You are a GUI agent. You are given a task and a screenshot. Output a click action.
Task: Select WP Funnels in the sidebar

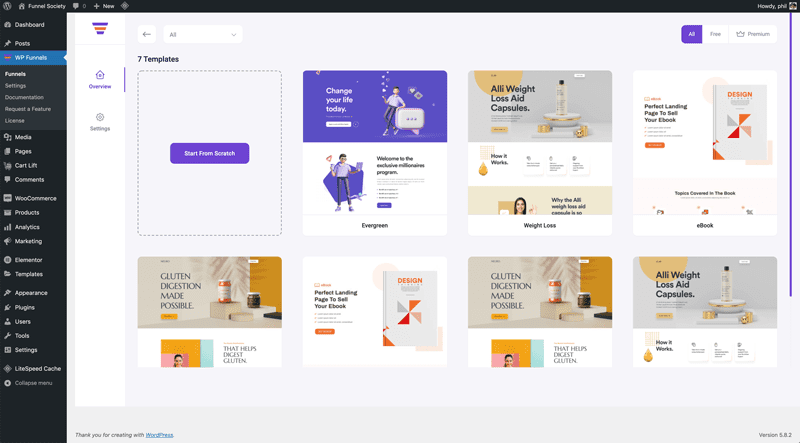(33, 58)
